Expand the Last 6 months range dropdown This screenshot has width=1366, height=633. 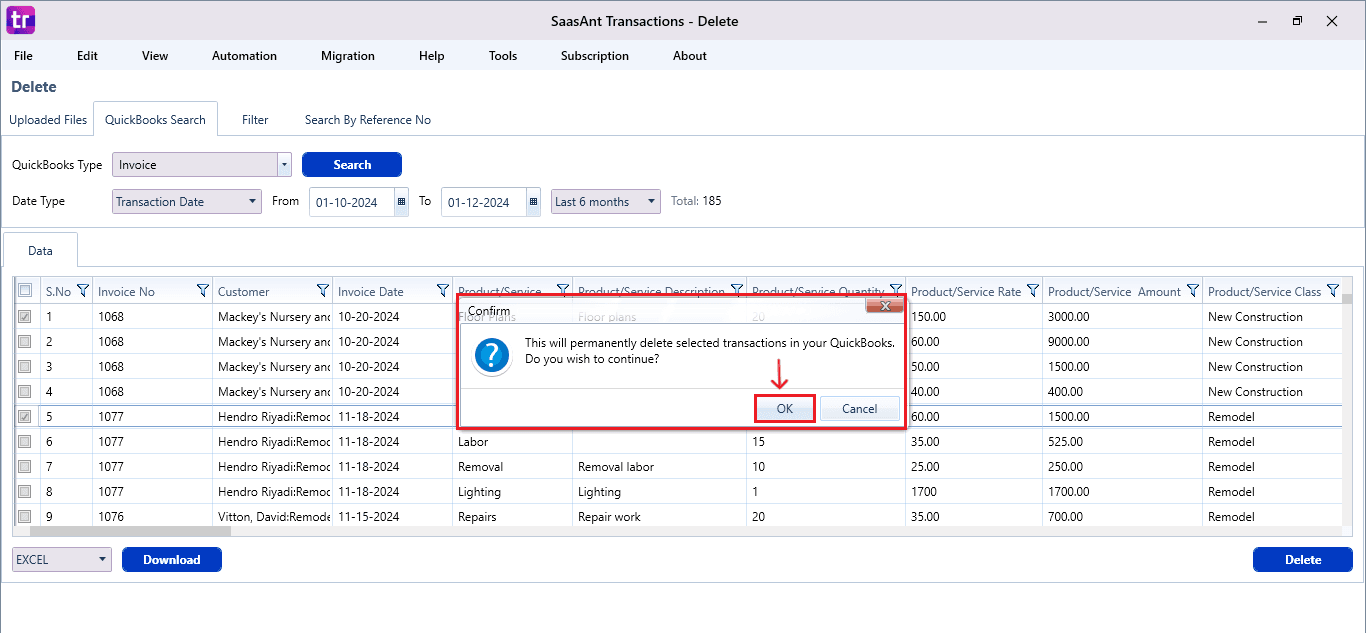coord(652,202)
